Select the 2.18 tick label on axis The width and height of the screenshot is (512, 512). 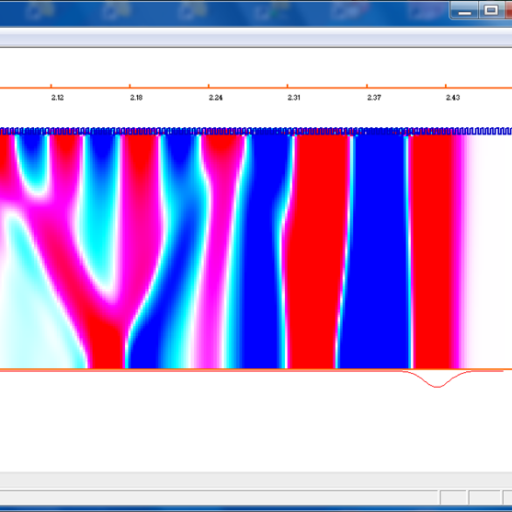pos(136,98)
